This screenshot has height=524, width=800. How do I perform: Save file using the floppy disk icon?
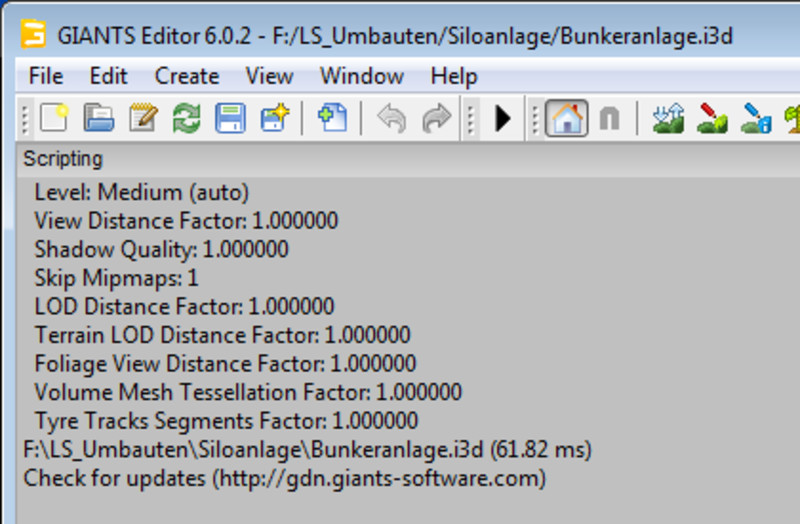point(230,119)
